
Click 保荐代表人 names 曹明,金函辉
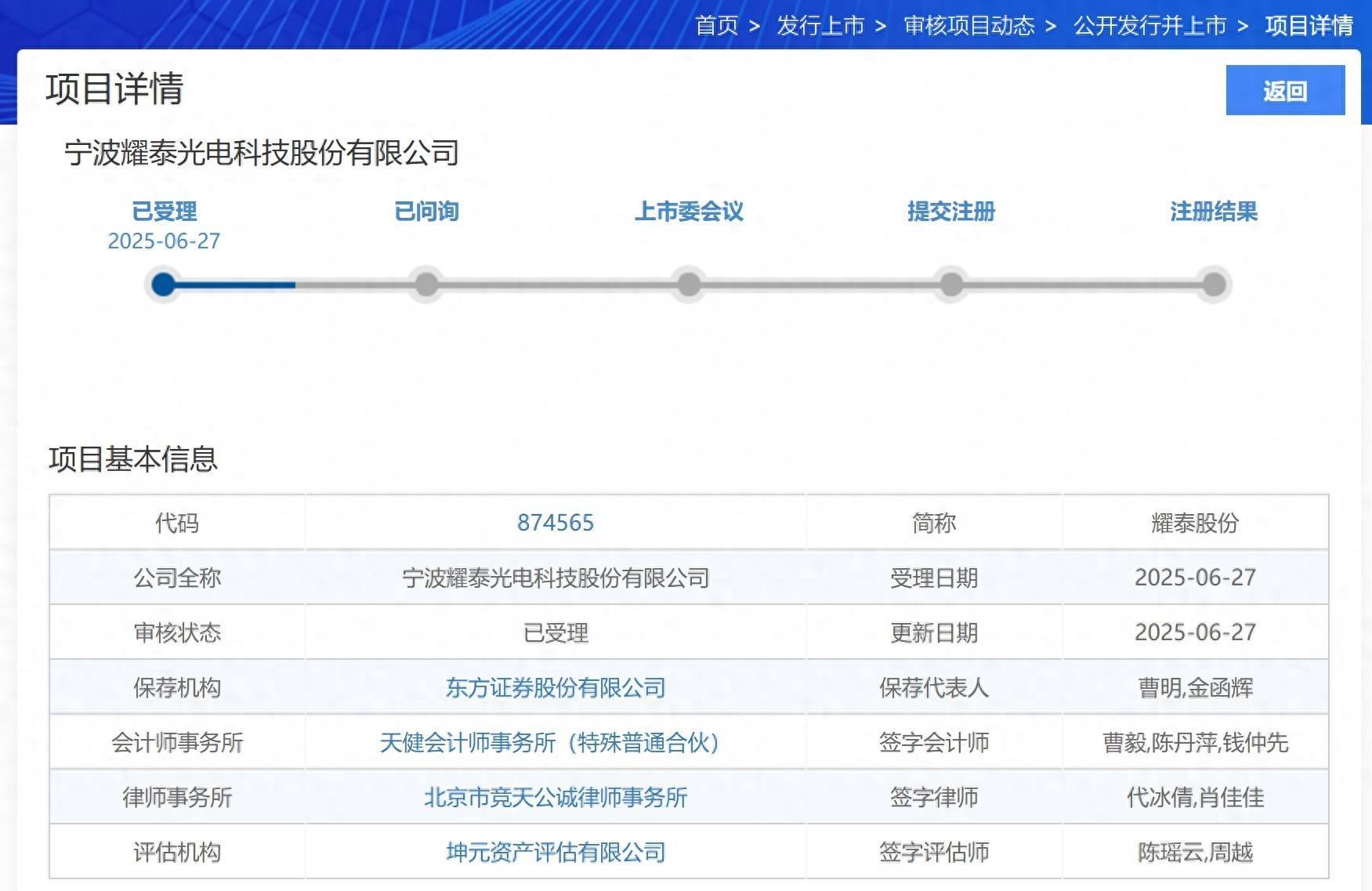1195,687
